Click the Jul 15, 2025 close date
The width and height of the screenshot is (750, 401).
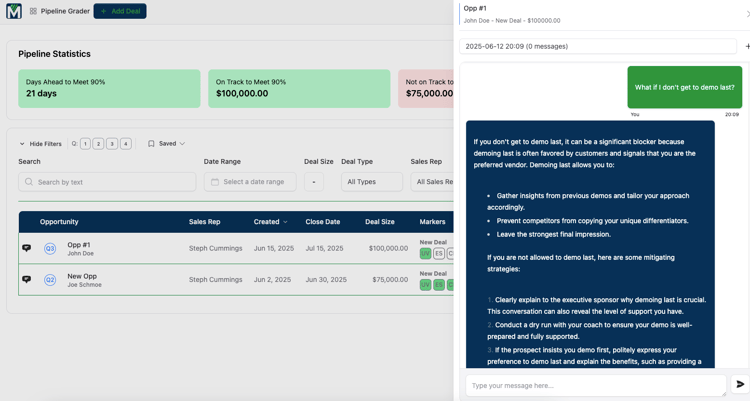(324, 248)
